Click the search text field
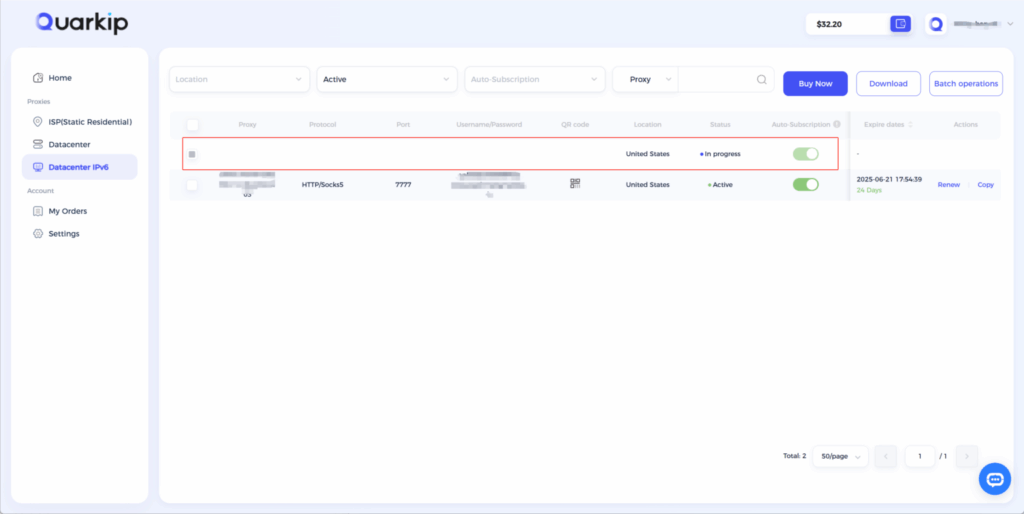Image resolution: width=1024 pixels, height=514 pixels. tap(716, 79)
